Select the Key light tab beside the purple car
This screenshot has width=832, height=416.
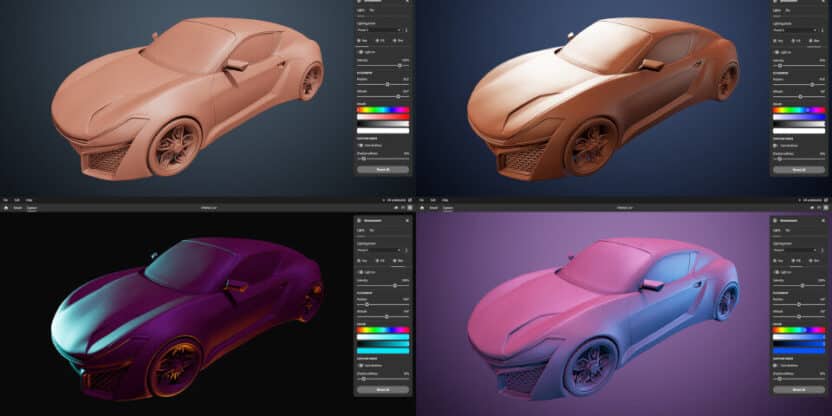point(362,261)
